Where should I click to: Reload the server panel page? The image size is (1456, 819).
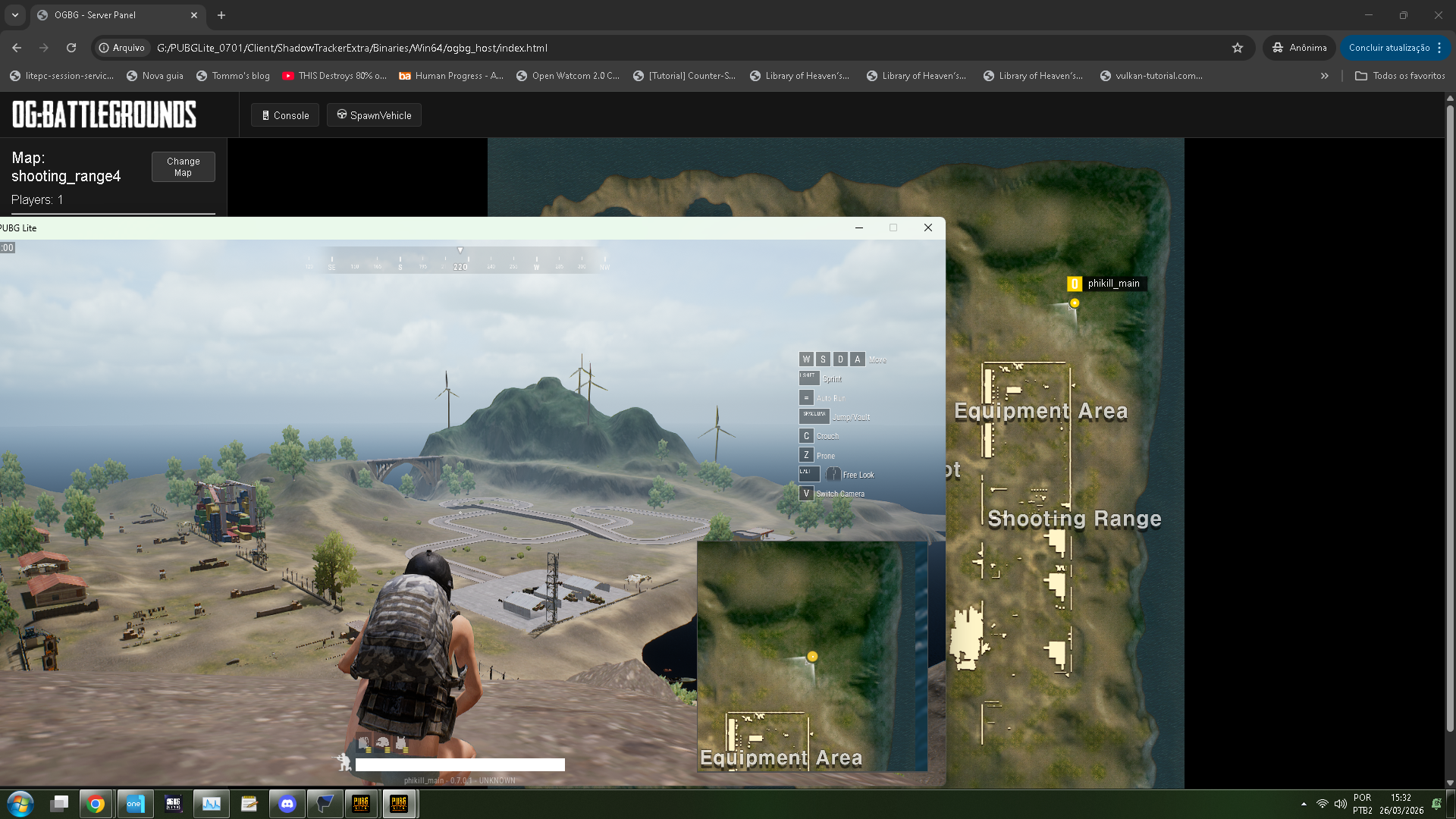(x=71, y=48)
